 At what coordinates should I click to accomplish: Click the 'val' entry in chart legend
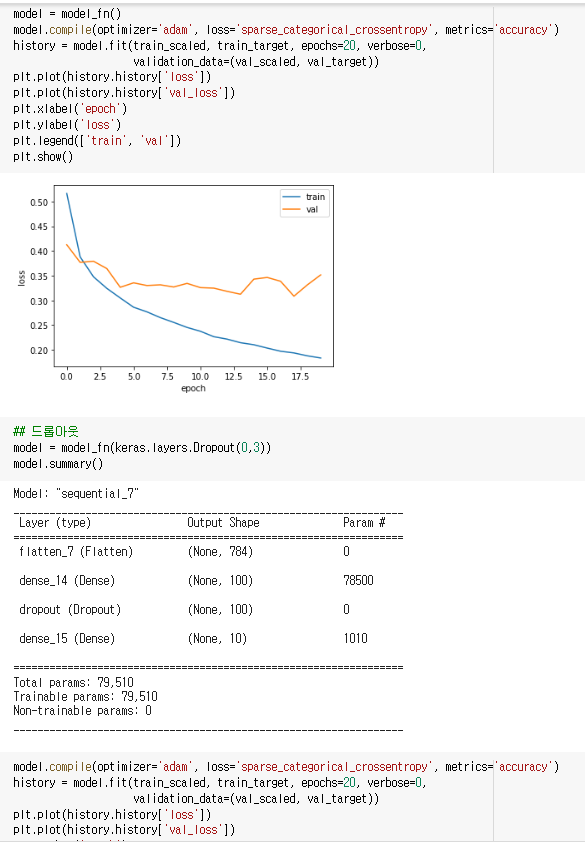point(301,210)
